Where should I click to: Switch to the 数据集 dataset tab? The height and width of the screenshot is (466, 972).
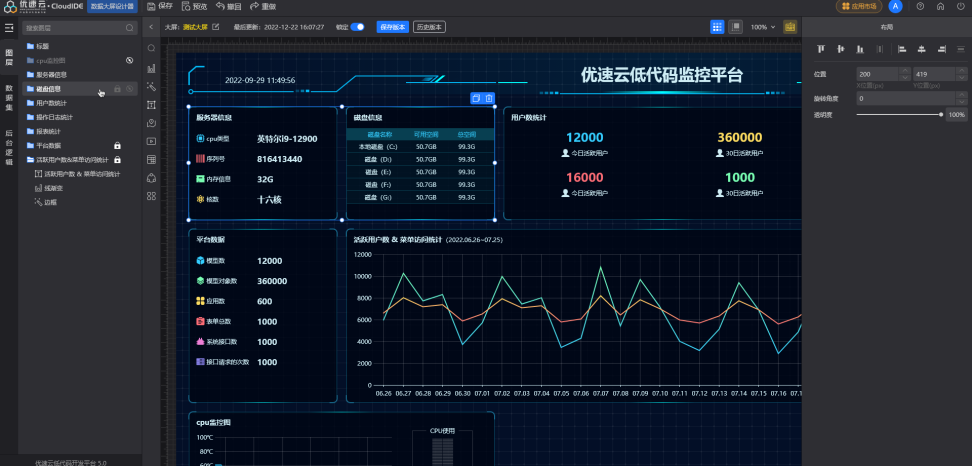tap(9, 97)
